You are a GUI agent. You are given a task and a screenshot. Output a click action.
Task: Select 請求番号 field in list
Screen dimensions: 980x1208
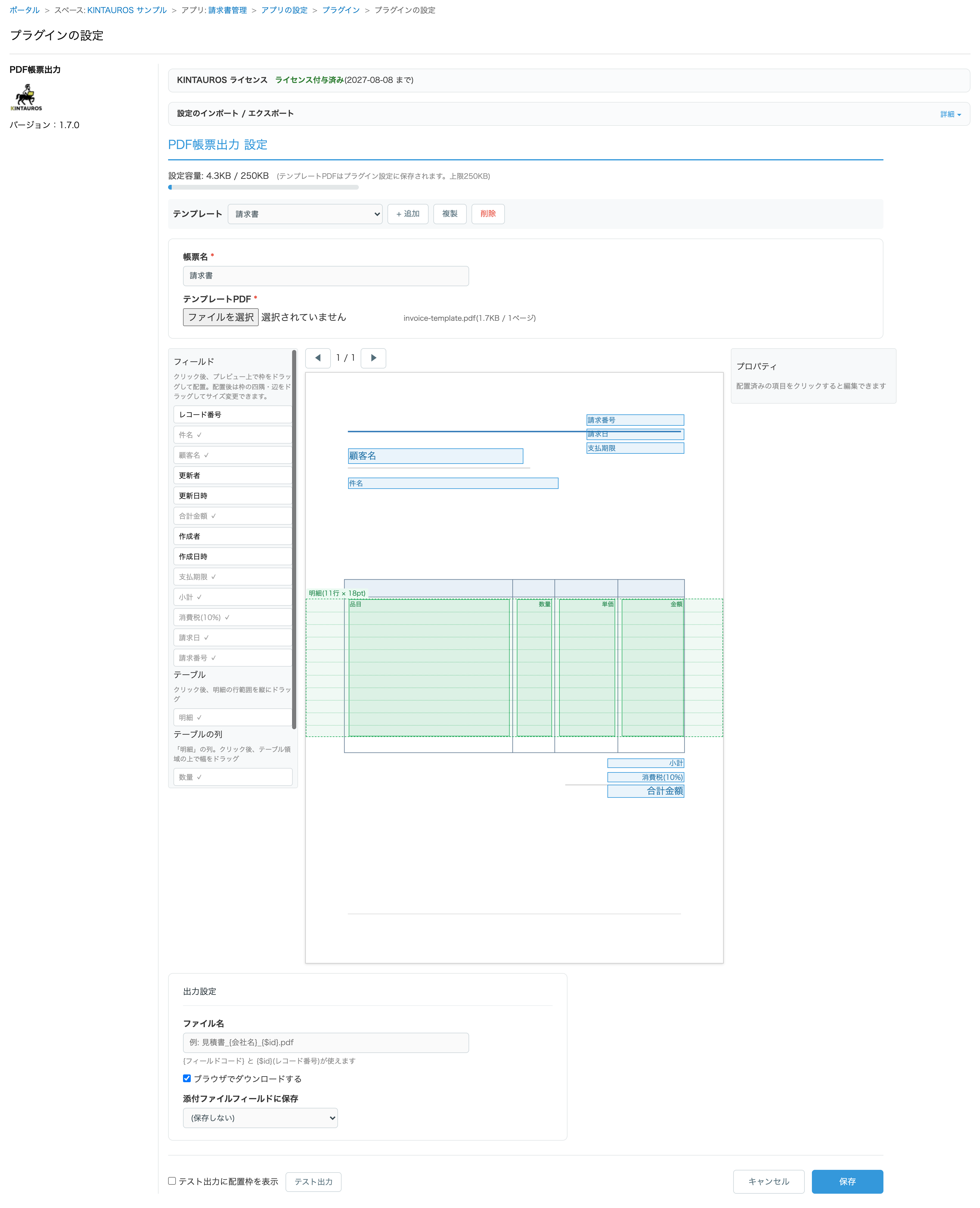(x=232, y=658)
